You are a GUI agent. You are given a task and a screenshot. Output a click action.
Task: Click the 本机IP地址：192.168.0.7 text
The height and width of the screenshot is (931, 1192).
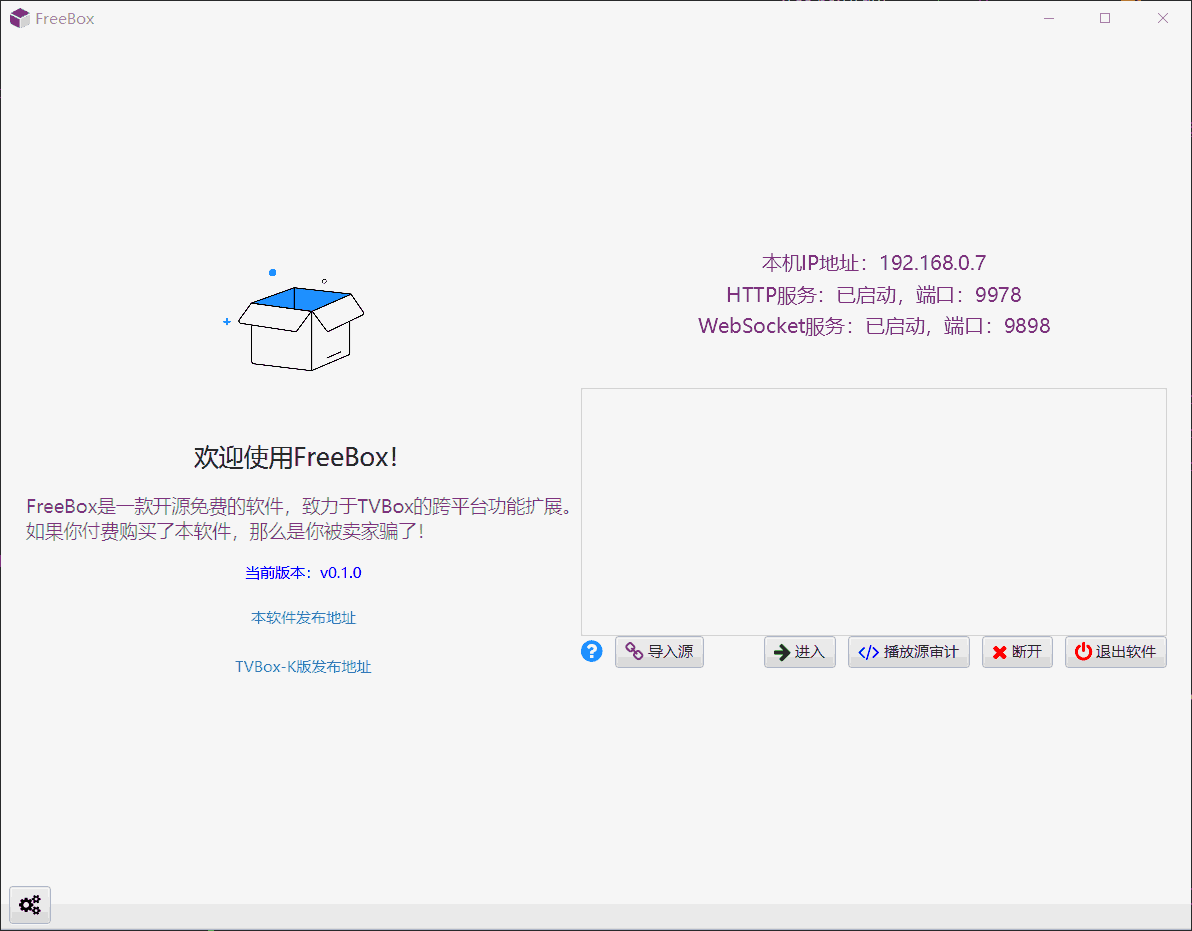pyautogui.click(x=873, y=263)
